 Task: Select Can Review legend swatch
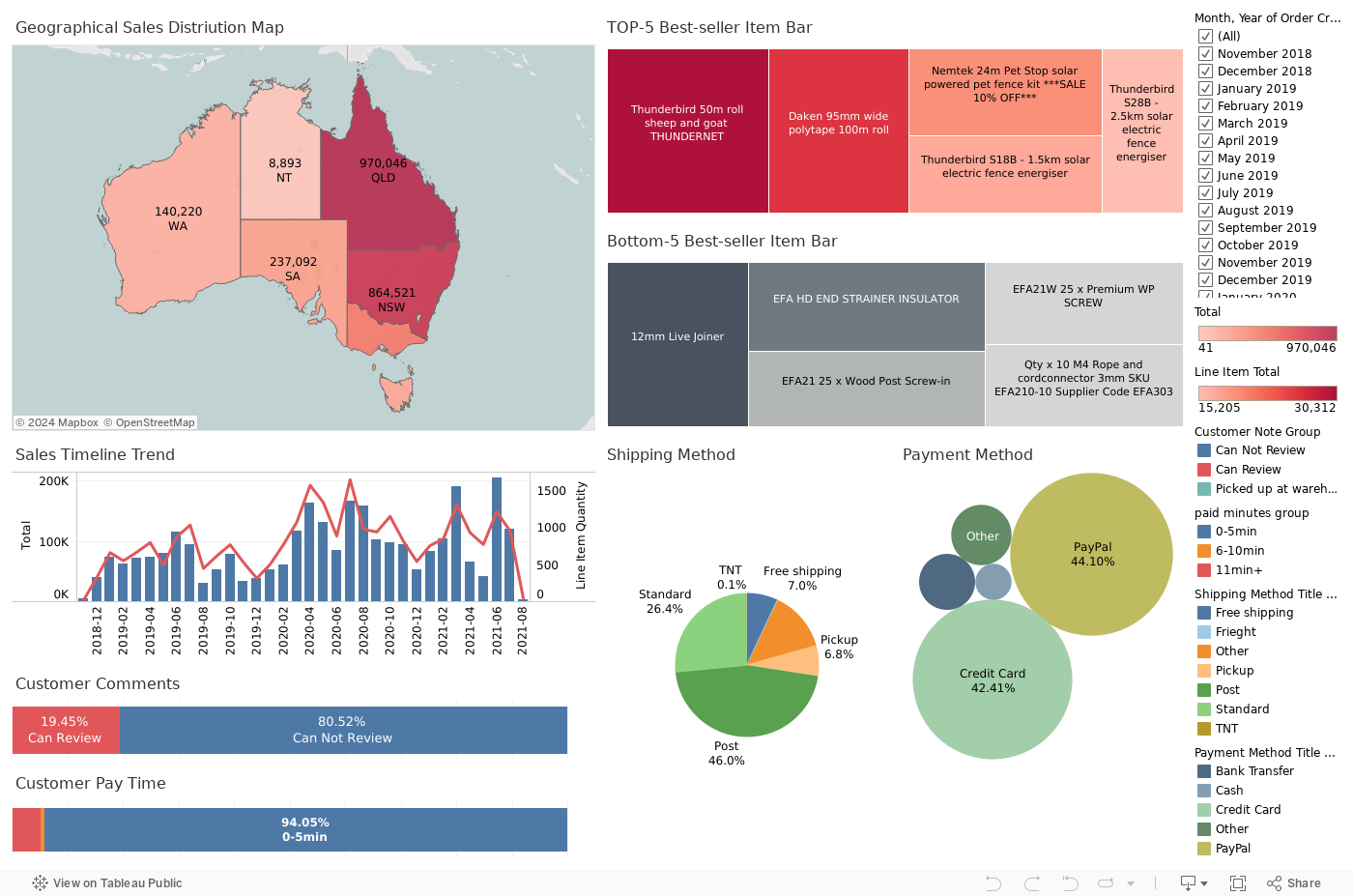point(1204,470)
